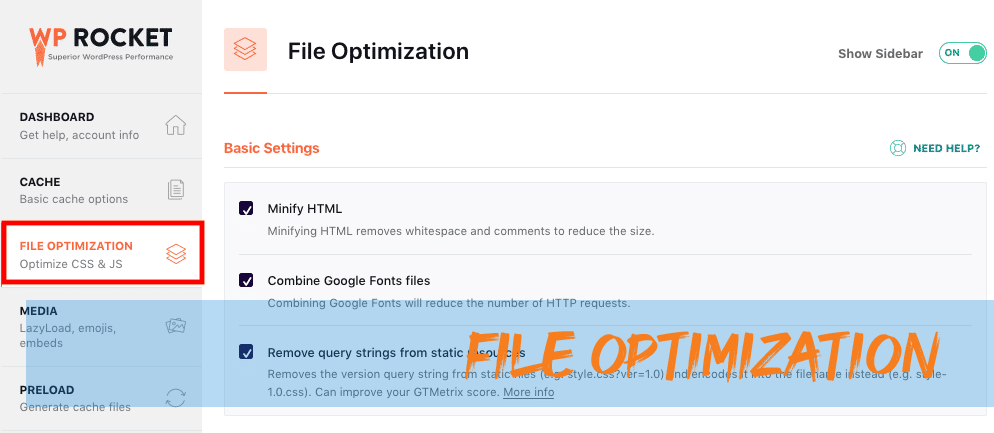994x433 pixels.
Task: Click the File Optimization header stack icon
Action: tap(245, 49)
